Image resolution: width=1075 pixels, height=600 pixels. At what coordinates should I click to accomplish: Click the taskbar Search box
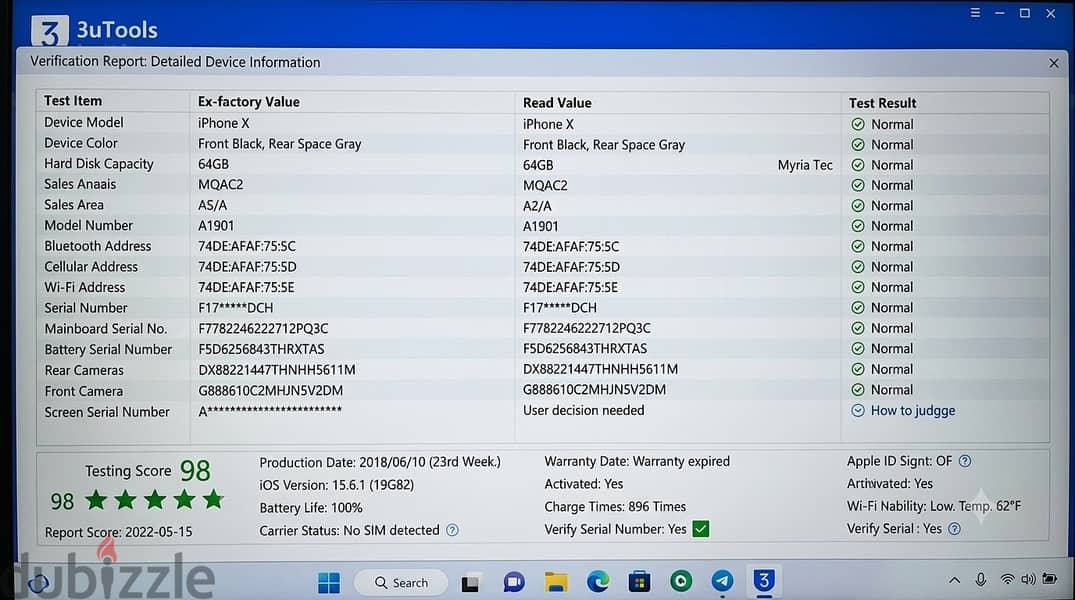pyautogui.click(x=401, y=583)
